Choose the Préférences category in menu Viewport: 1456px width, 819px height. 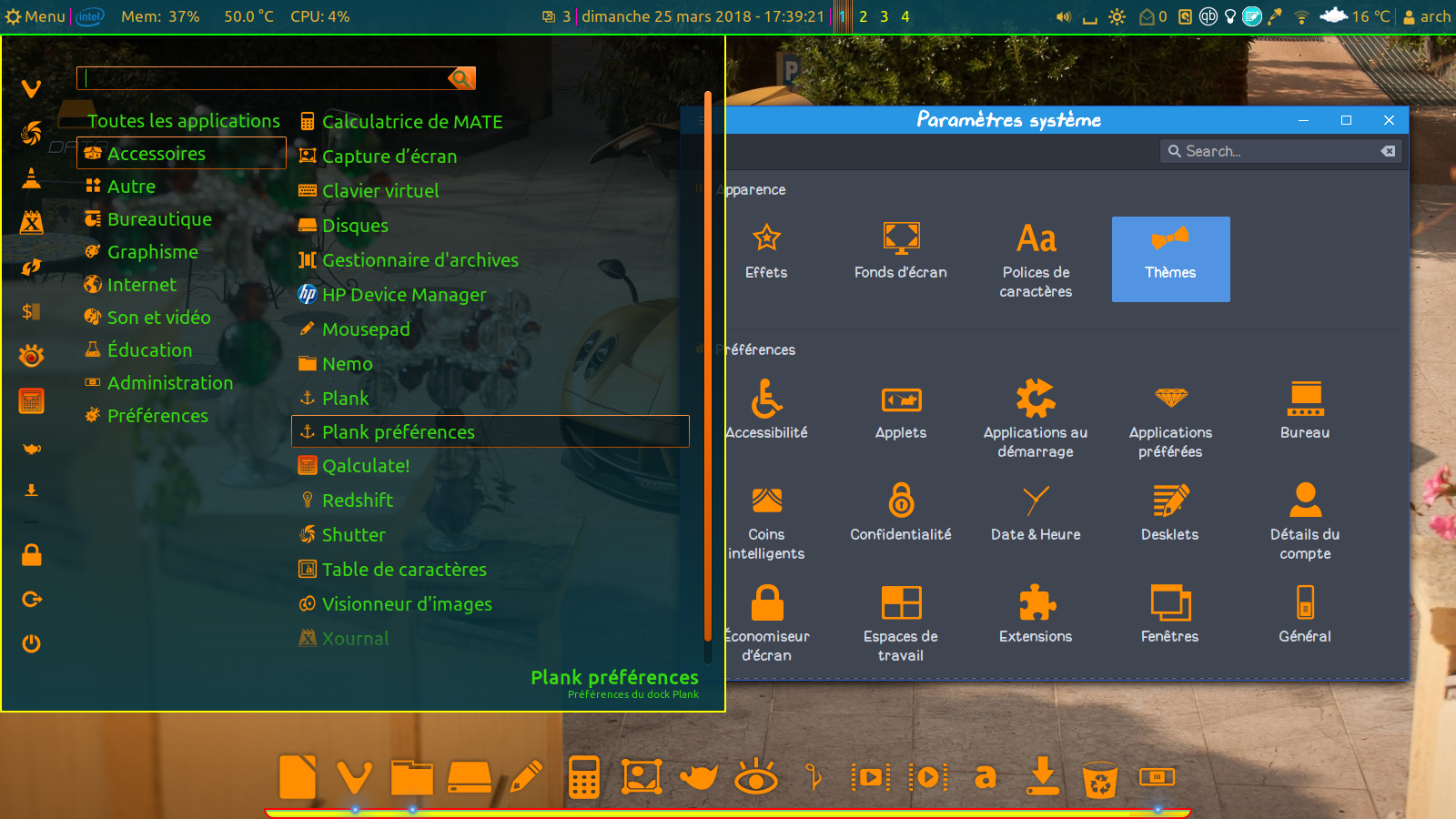pos(157,416)
